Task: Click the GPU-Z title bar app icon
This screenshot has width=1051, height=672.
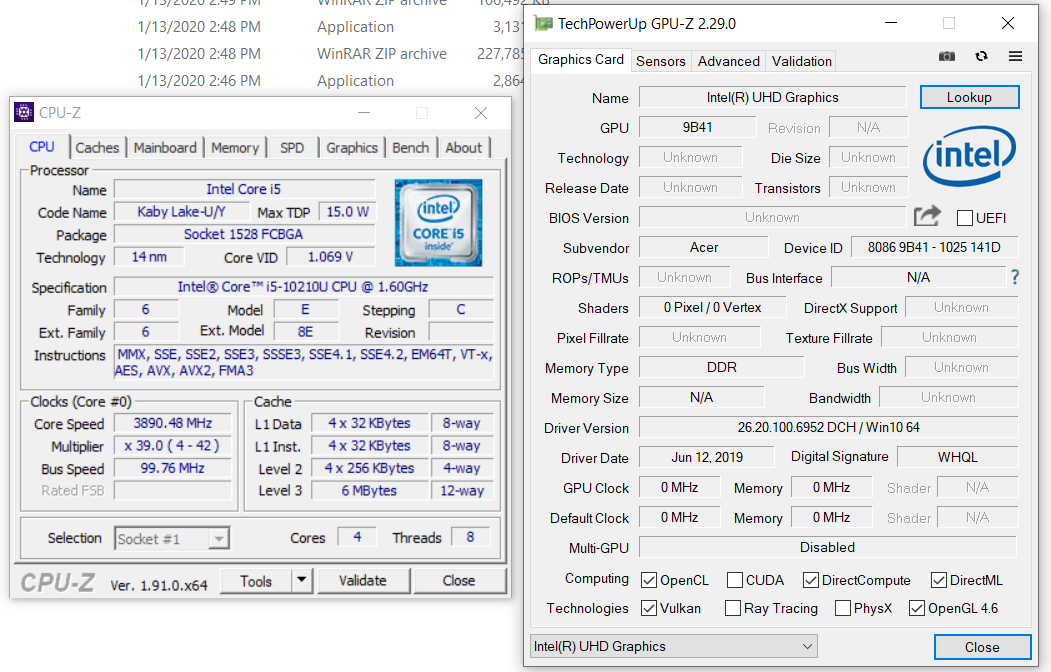Action: click(544, 24)
